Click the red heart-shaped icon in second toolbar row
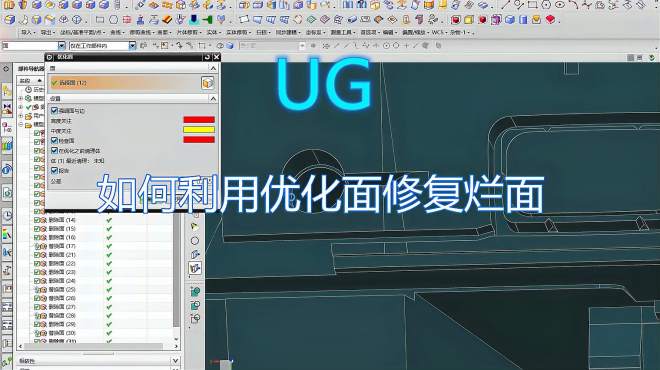This screenshot has width=660, height=370. (x=550, y=19)
